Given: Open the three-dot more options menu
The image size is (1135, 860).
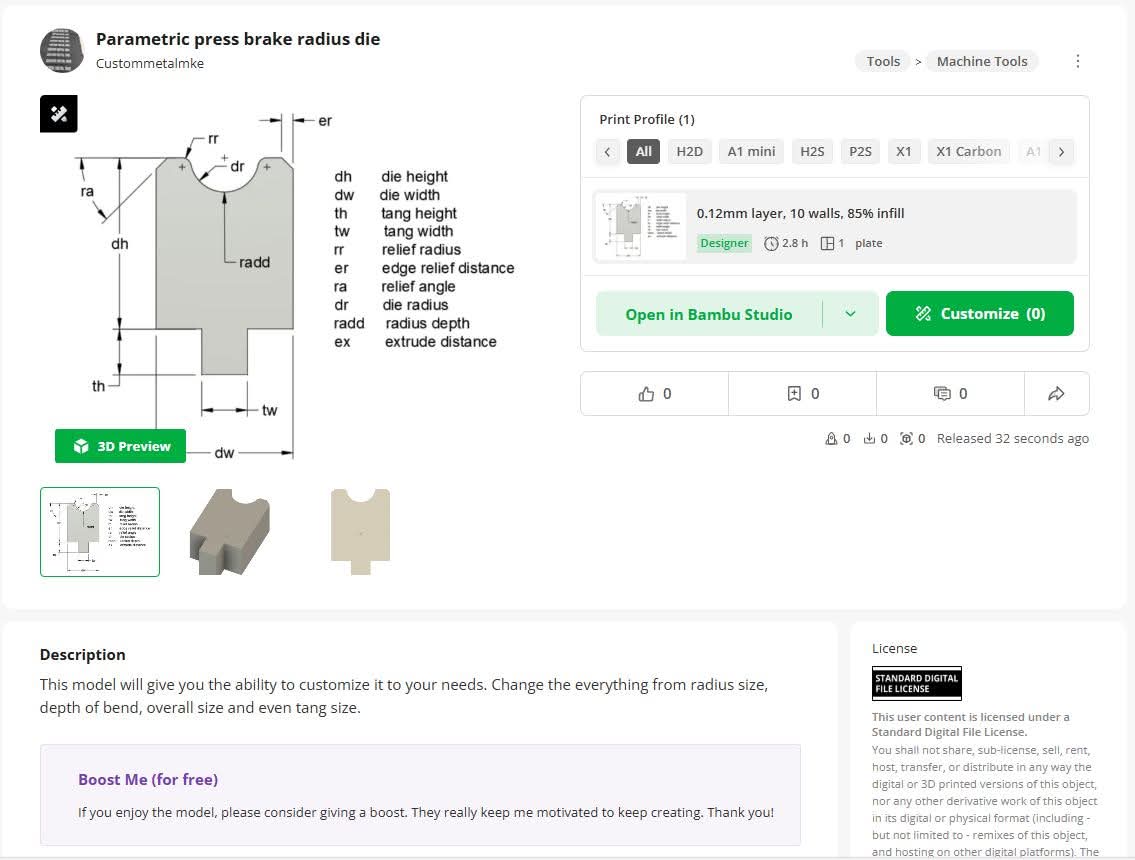Looking at the screenshot, I should click(x=1077, y=61).
